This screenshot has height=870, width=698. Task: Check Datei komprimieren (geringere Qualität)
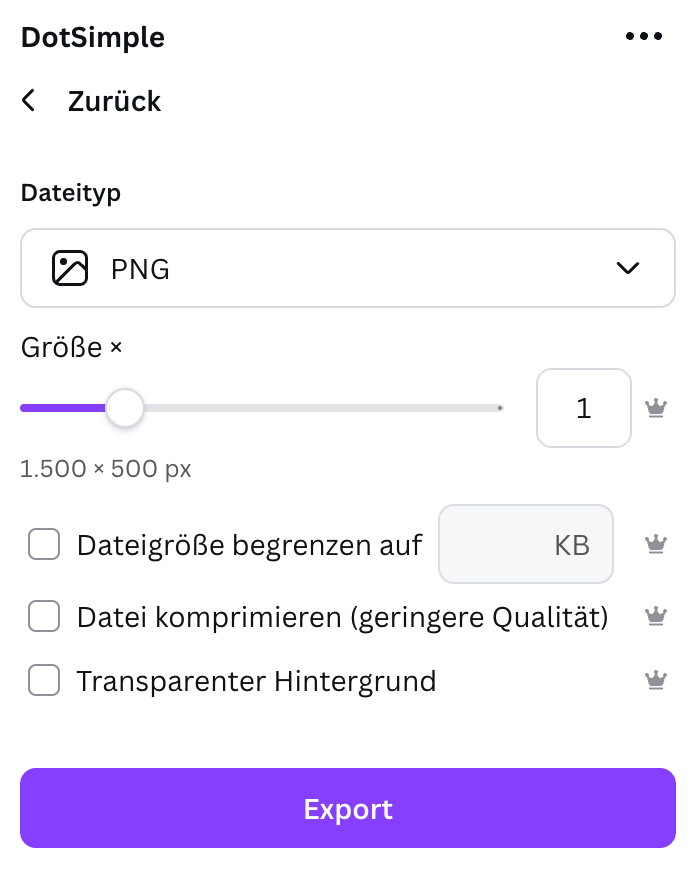44,616
